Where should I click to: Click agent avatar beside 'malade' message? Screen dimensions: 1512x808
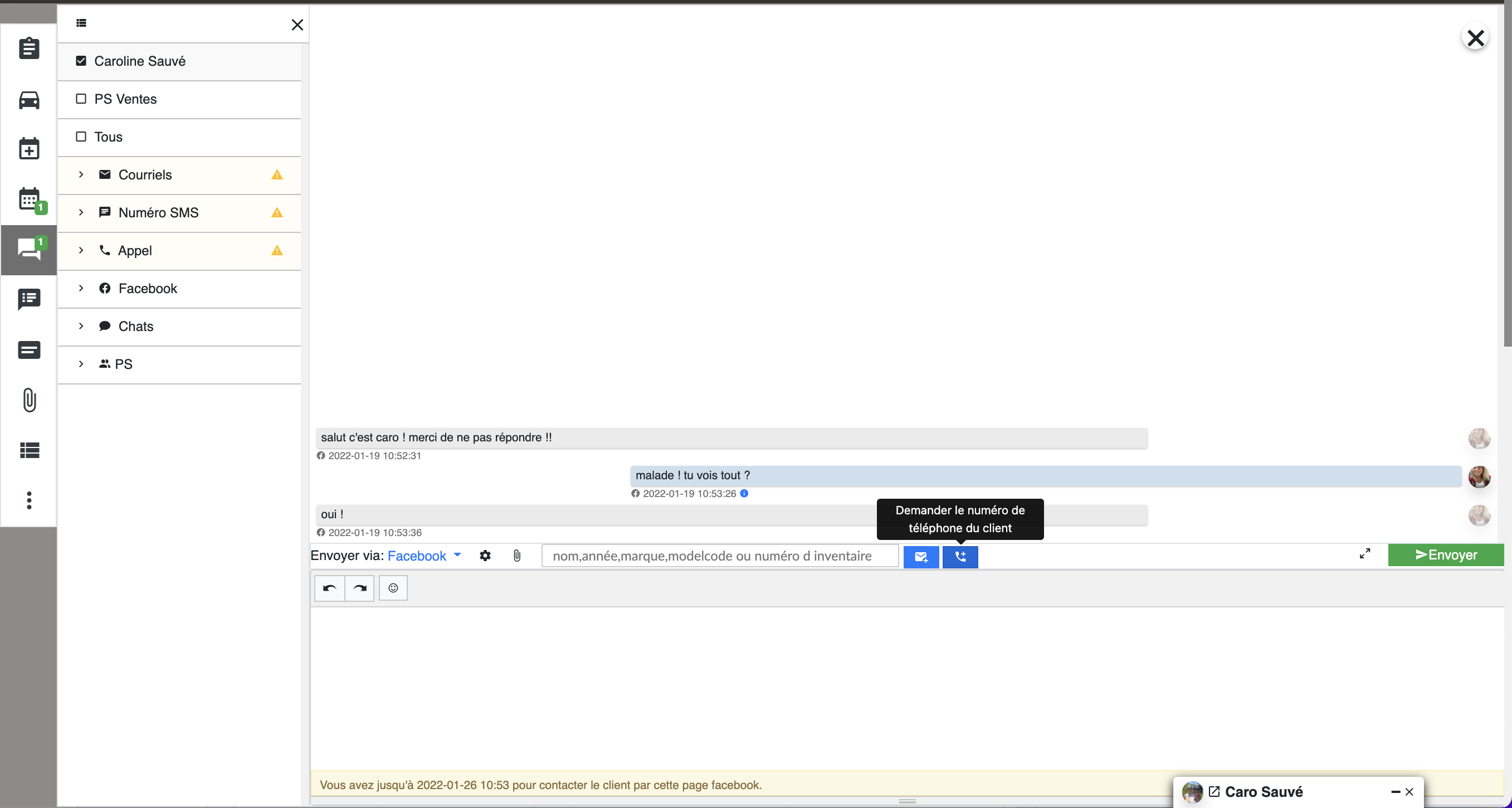point(1479,477)
